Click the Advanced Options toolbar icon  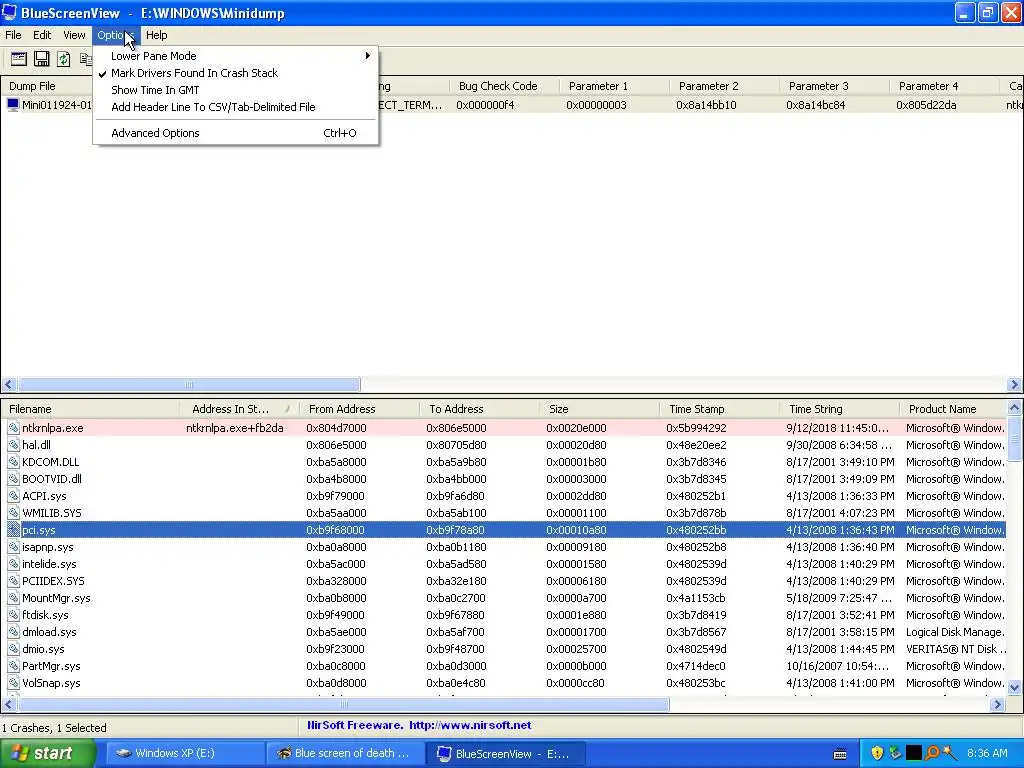pos(18,59)
